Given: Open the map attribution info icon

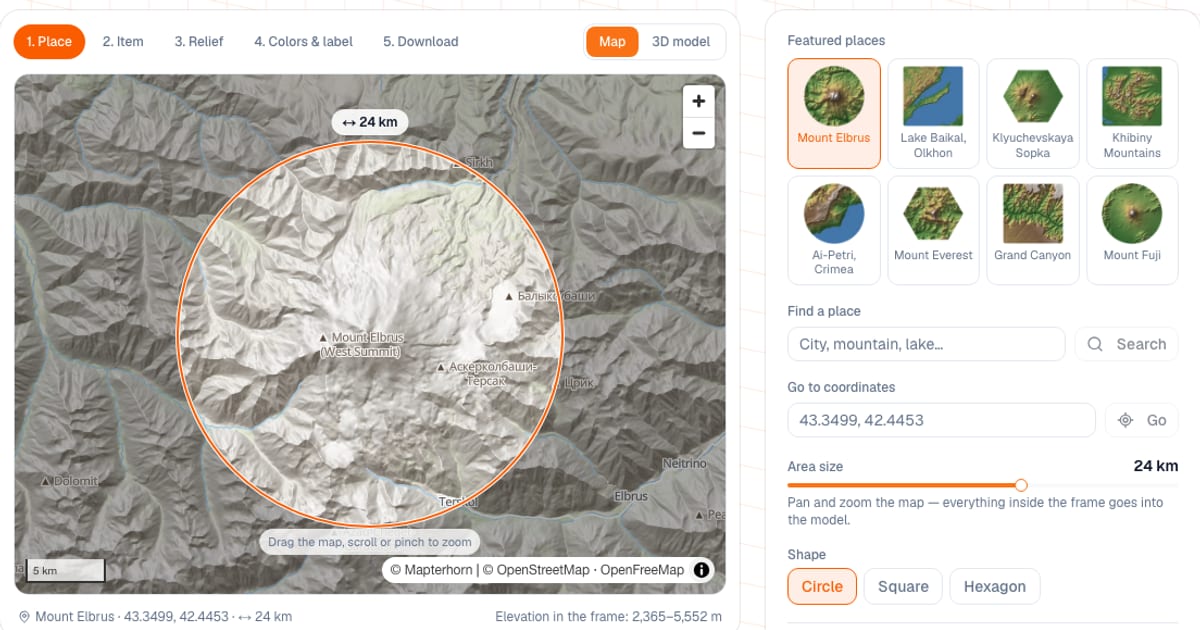Looking at the screenshot, I should (x=702, y=570).
